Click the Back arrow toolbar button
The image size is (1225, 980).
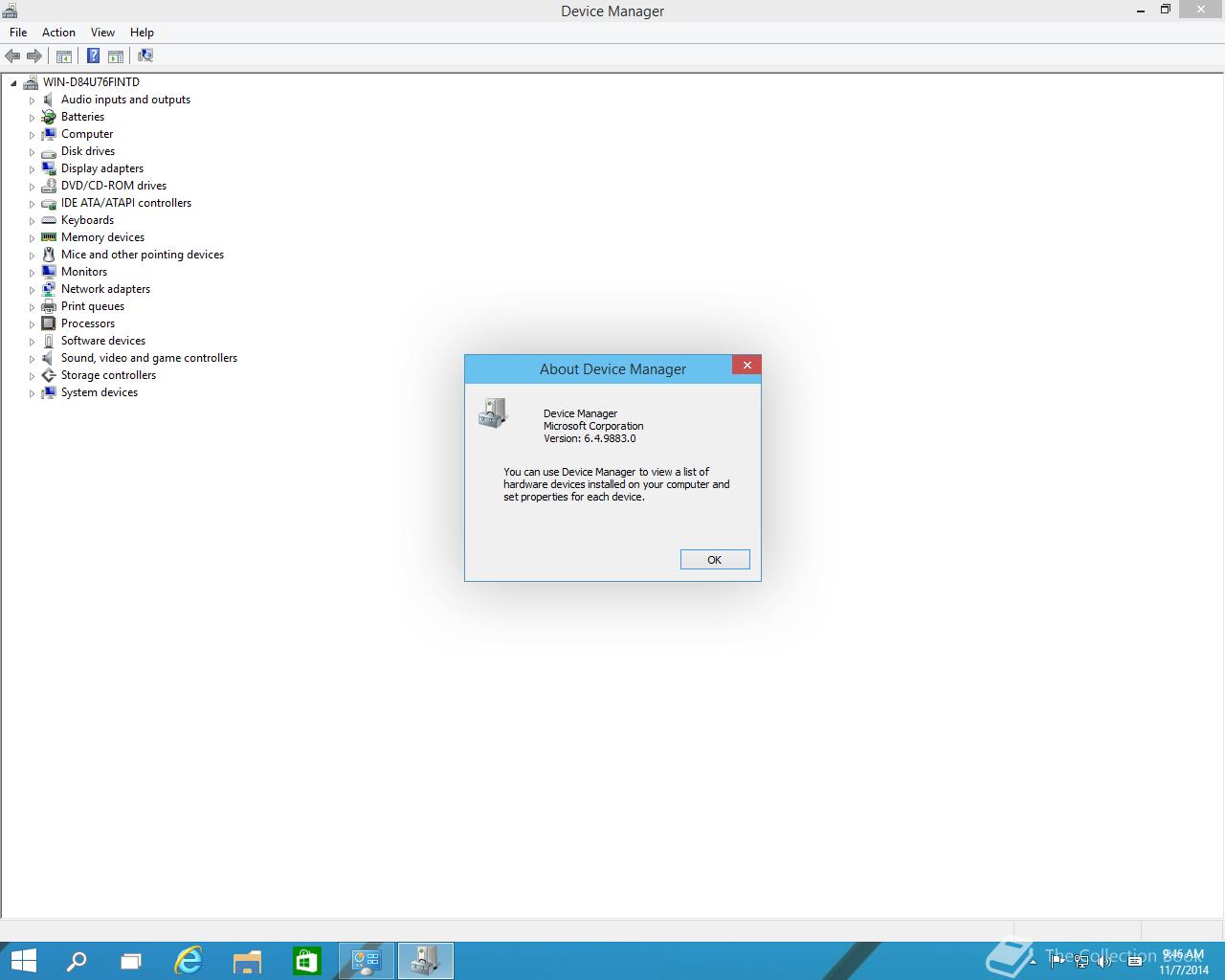(12, 56)
